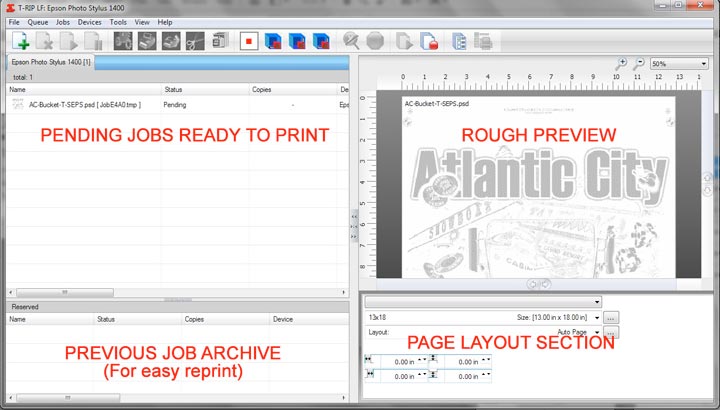Click the printer icon in the toolbar
The image size is (720, 410).
[x=146, y=41]
